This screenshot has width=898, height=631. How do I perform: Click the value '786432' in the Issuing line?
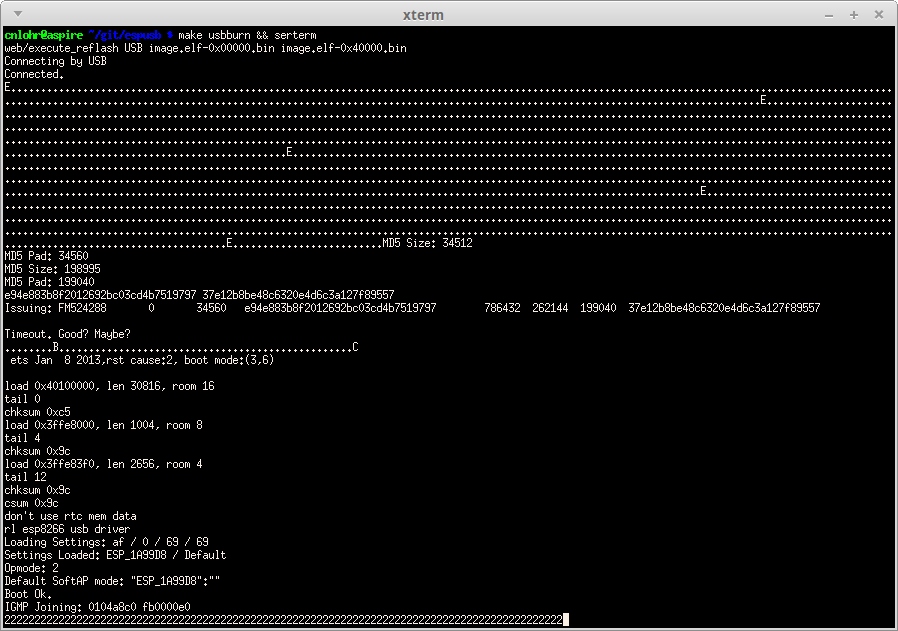pyautogui.click(x=502, y=308)
